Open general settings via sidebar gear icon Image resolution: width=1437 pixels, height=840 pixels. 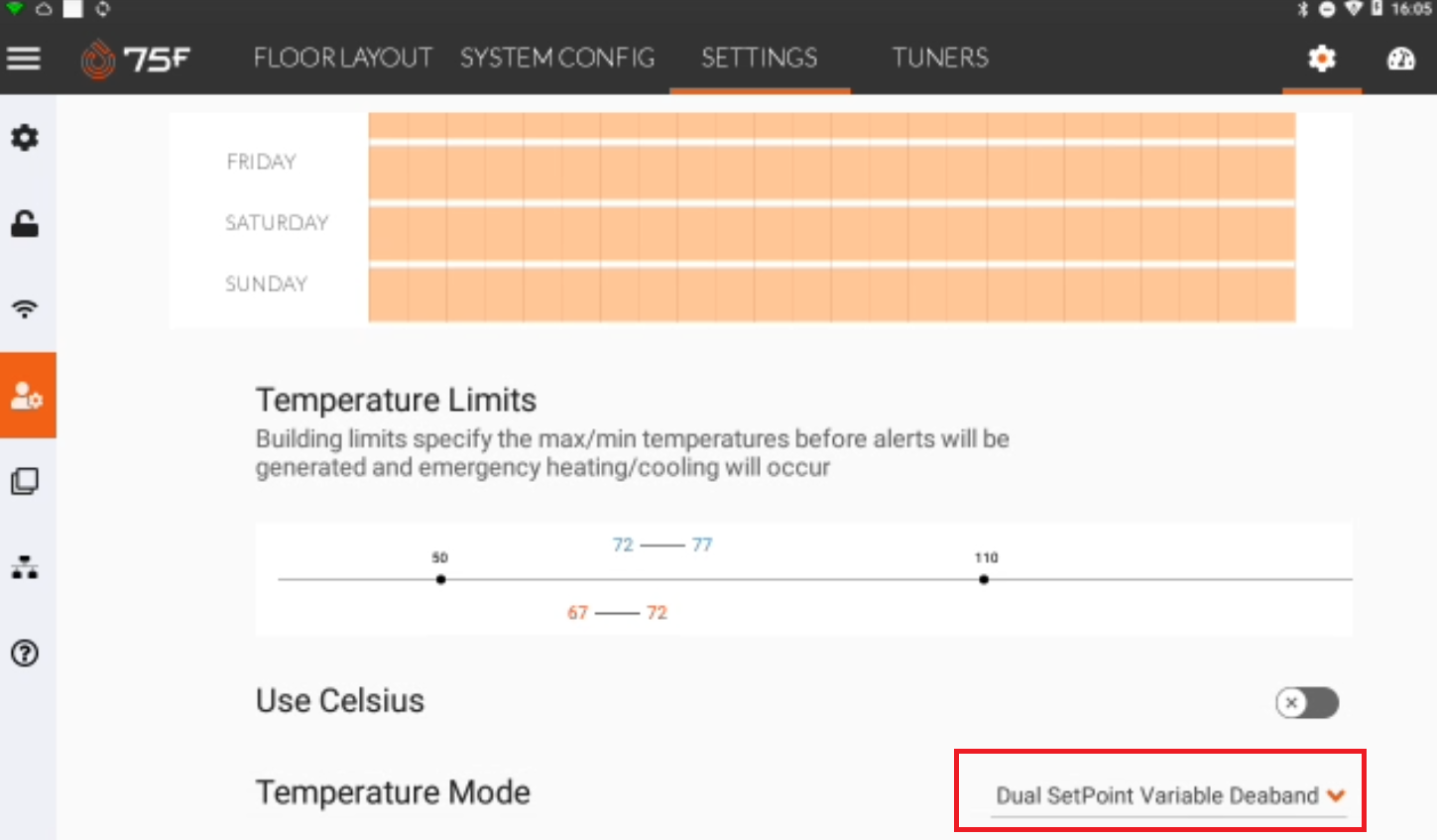pyautogui.click(x=24, y=138)
